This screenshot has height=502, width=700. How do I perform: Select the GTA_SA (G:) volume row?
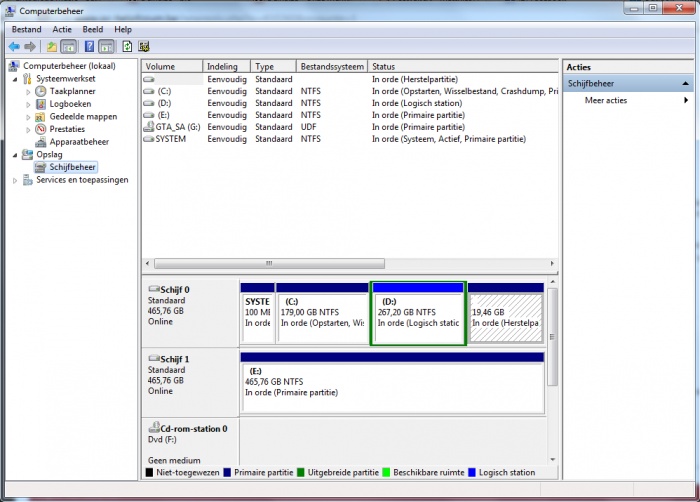[x=177, y=127]
